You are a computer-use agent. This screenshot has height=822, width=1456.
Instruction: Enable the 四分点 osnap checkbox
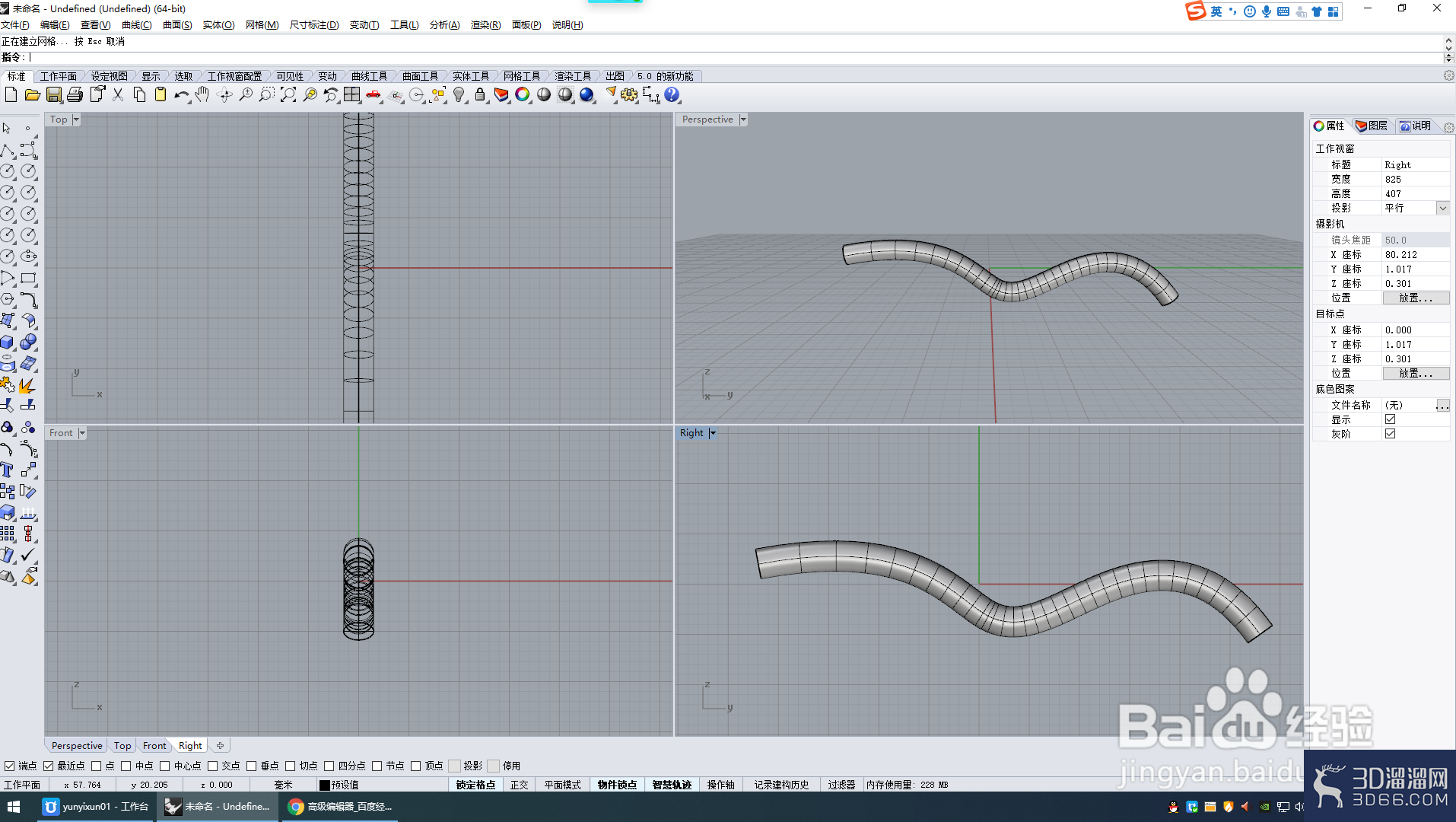(329, 766)
